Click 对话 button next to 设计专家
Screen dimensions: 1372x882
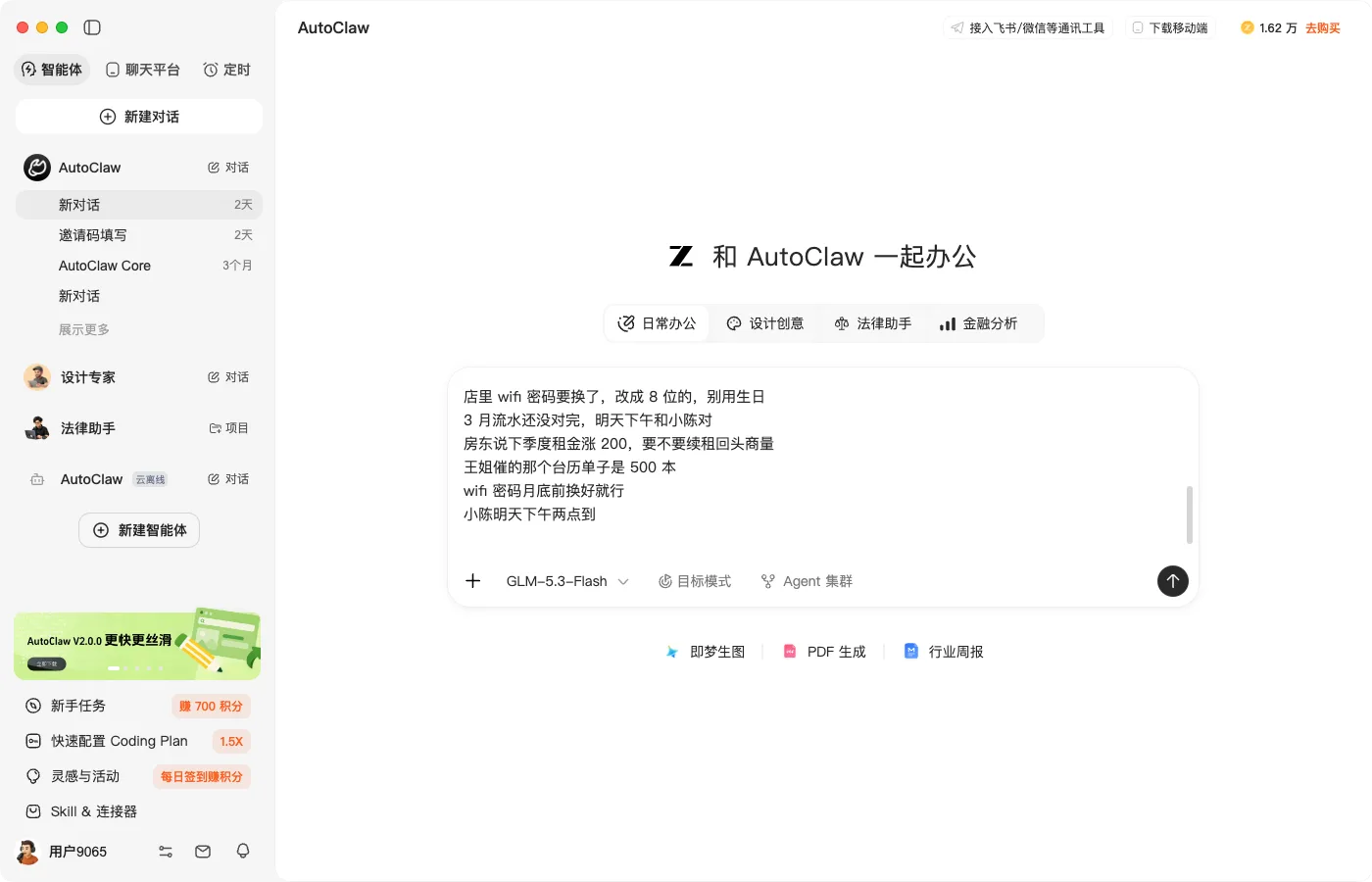[228, 377]
